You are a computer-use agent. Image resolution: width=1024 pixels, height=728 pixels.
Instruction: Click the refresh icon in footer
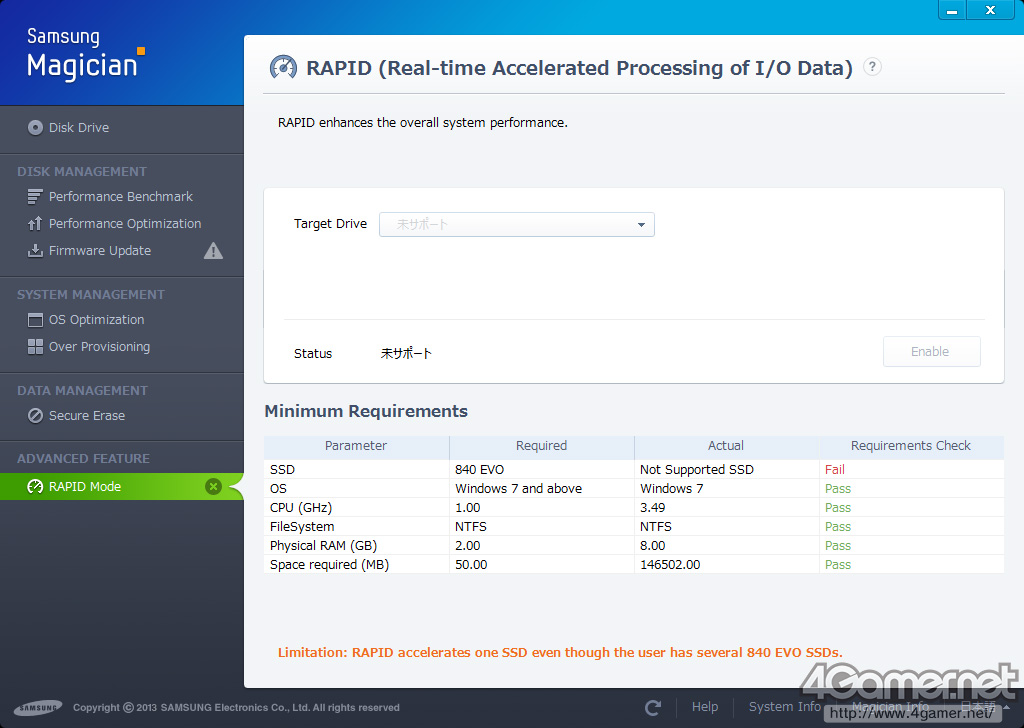pos(653,707)
